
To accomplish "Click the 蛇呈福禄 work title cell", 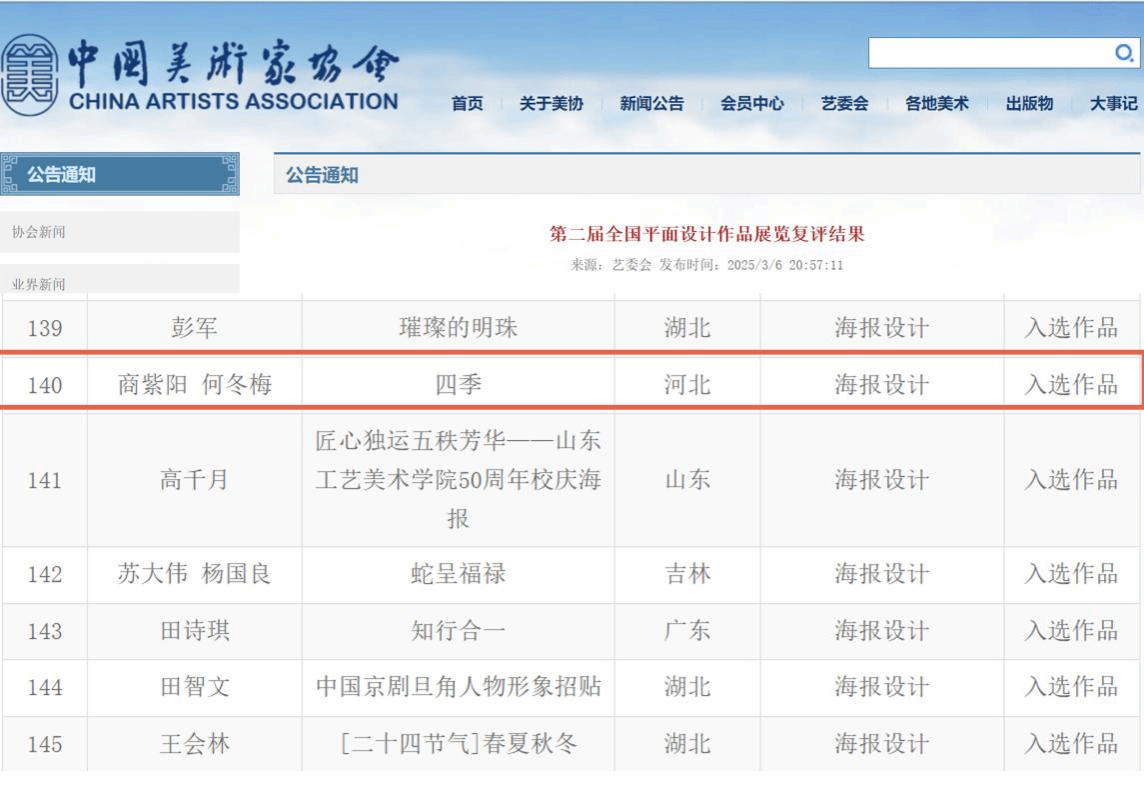I will click(458, 574).
